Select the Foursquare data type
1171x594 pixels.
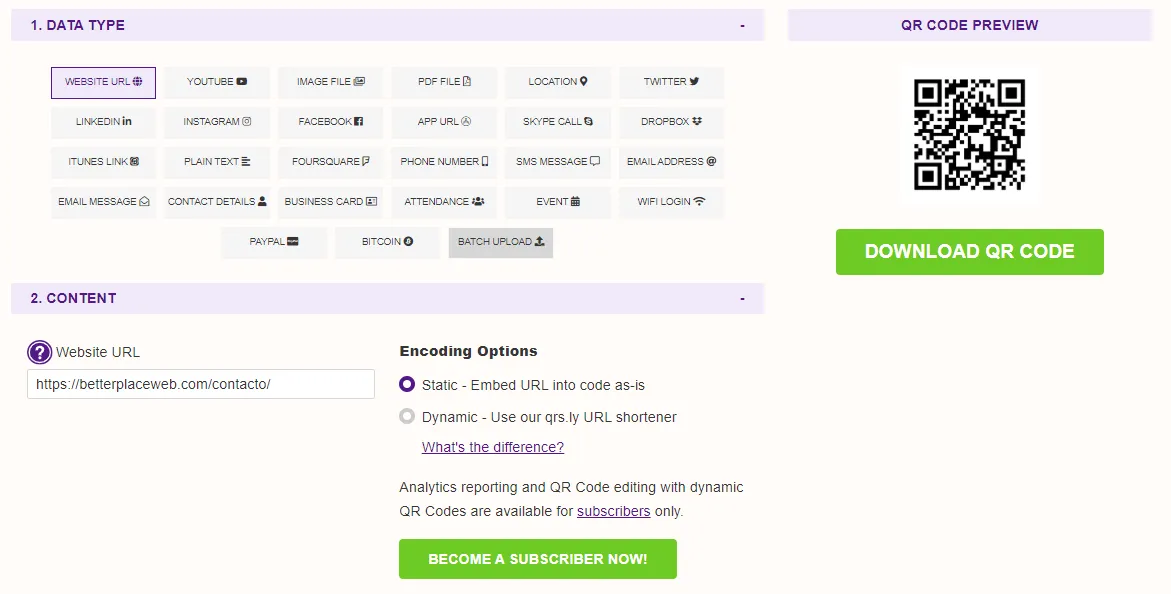point(330,162)
